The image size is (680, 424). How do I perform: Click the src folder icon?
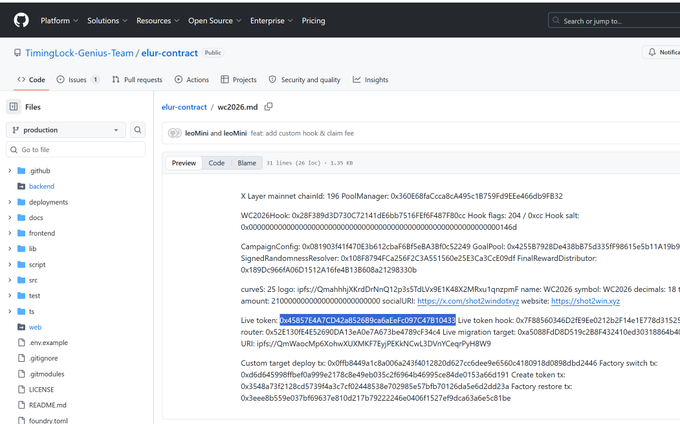21,280
